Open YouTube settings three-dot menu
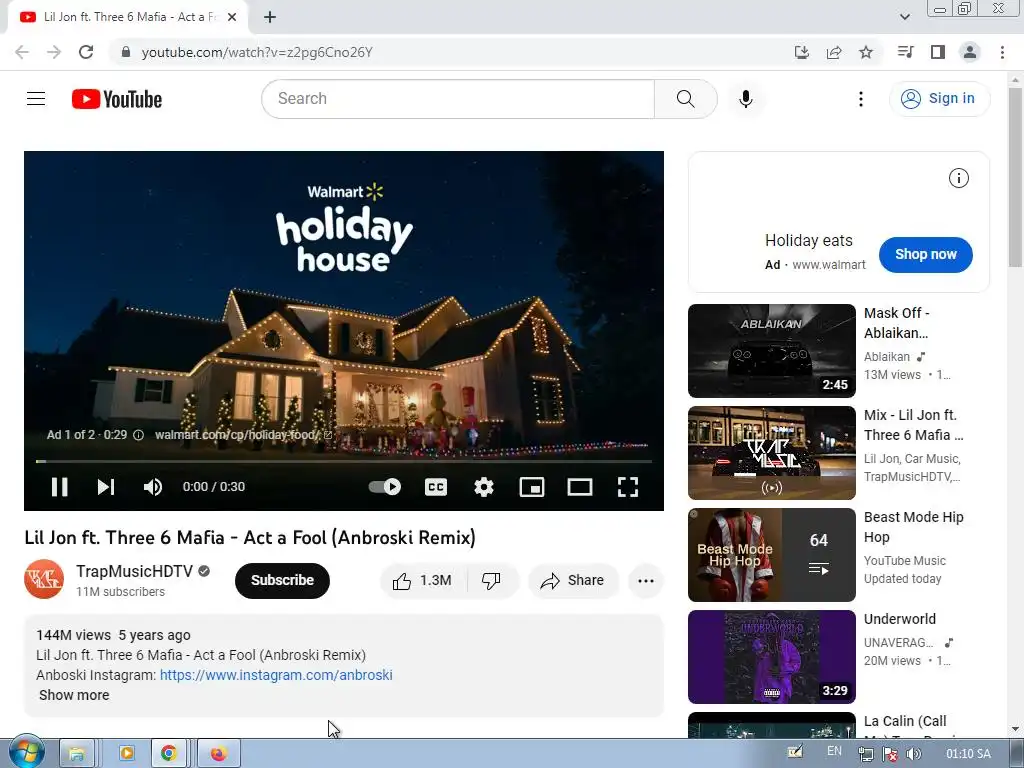This screenshot has width=1024, height=768. click(x=861, y=99)
